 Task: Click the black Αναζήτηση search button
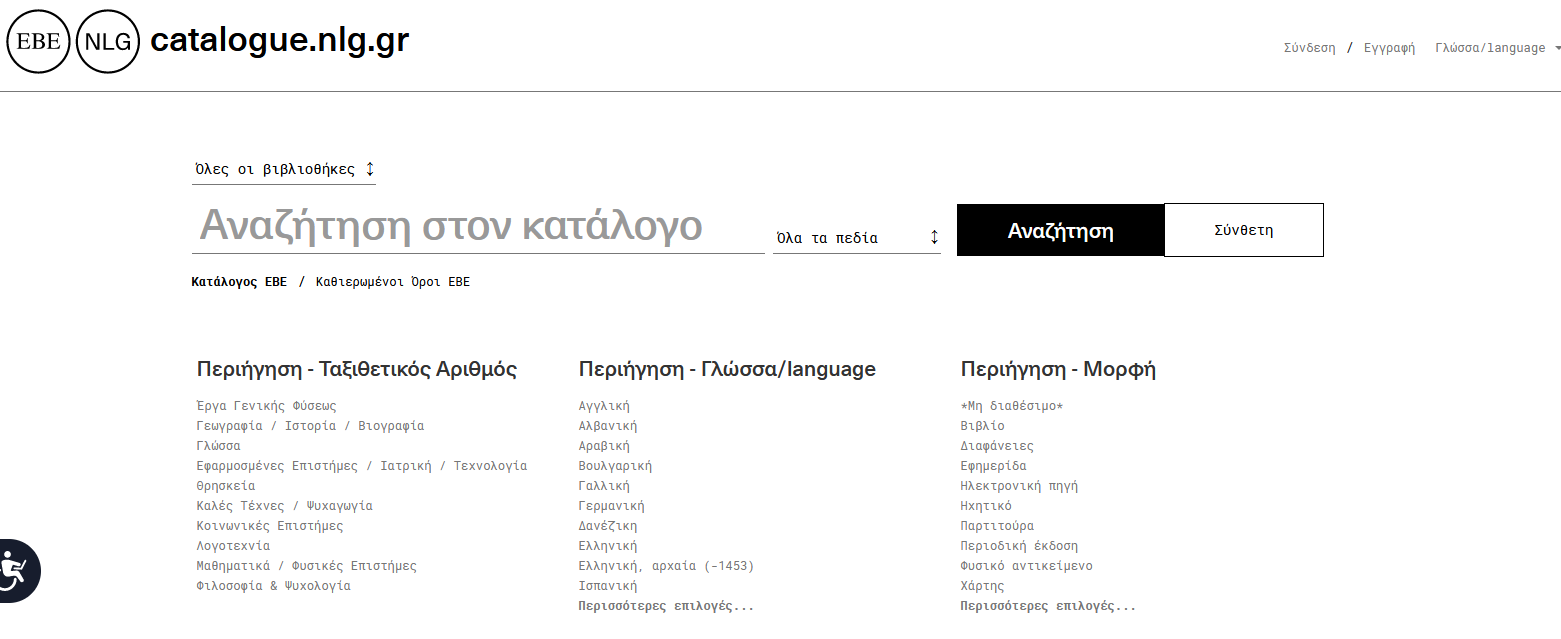coord(1060,230)
